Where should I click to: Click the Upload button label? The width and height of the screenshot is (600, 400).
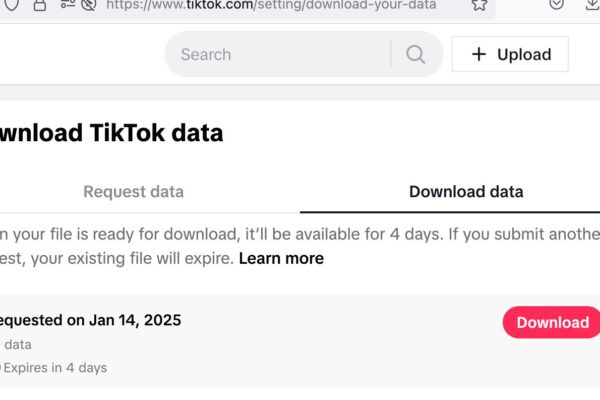coord(524,54)
